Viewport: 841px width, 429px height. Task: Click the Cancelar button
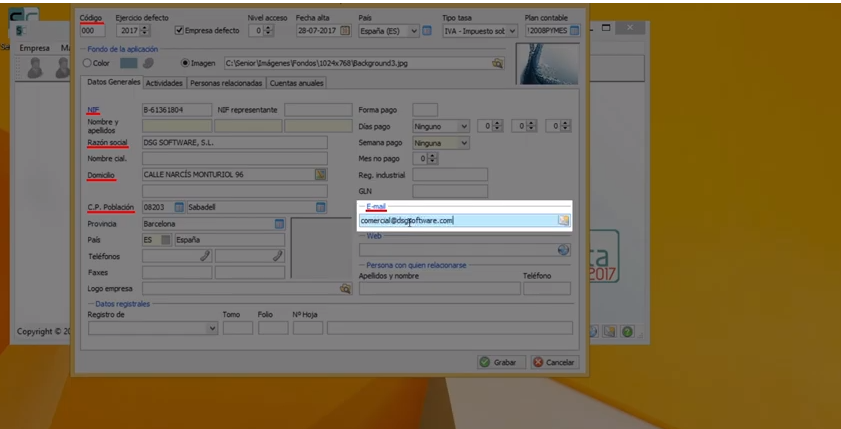553,362
